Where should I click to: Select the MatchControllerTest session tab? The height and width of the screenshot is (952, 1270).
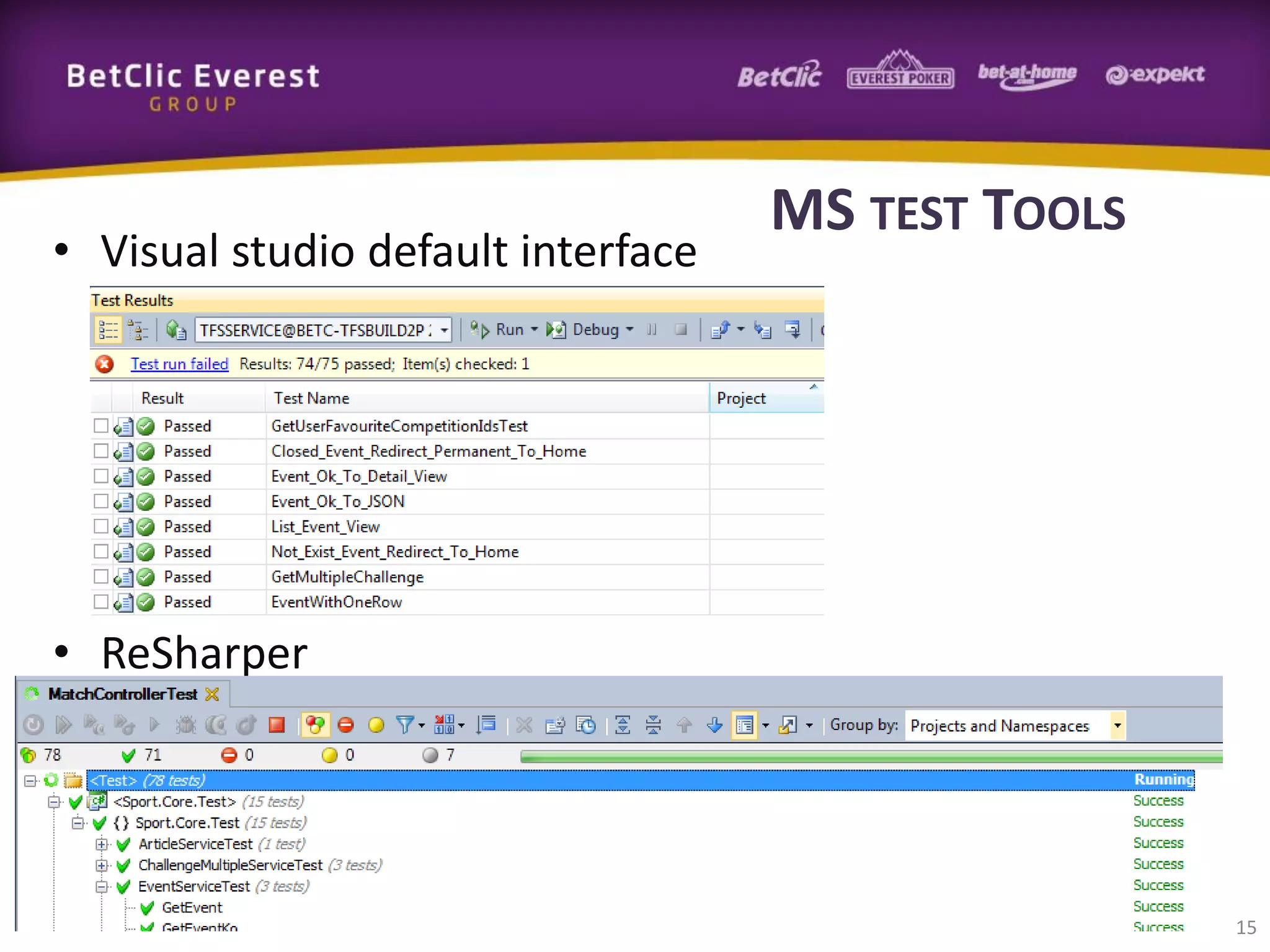pos(123,694)
